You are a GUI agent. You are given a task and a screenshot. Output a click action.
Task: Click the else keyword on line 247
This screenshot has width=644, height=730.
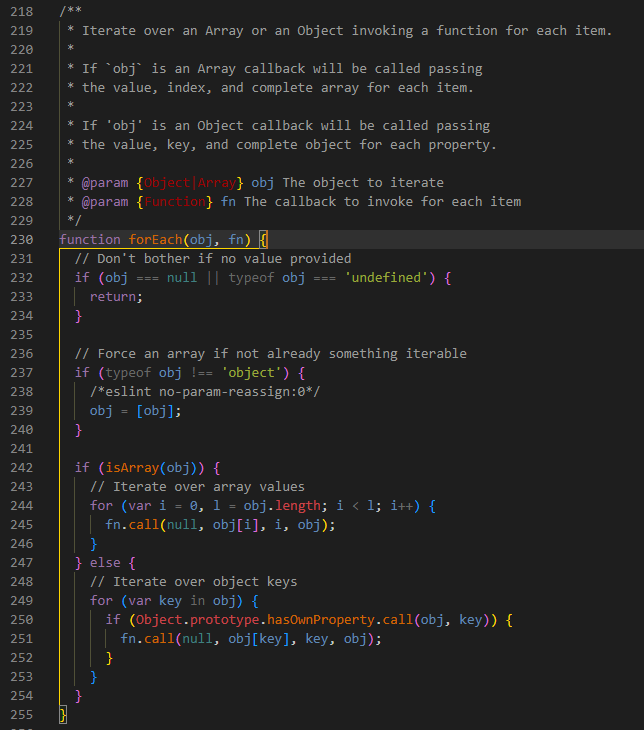(105, 563)
